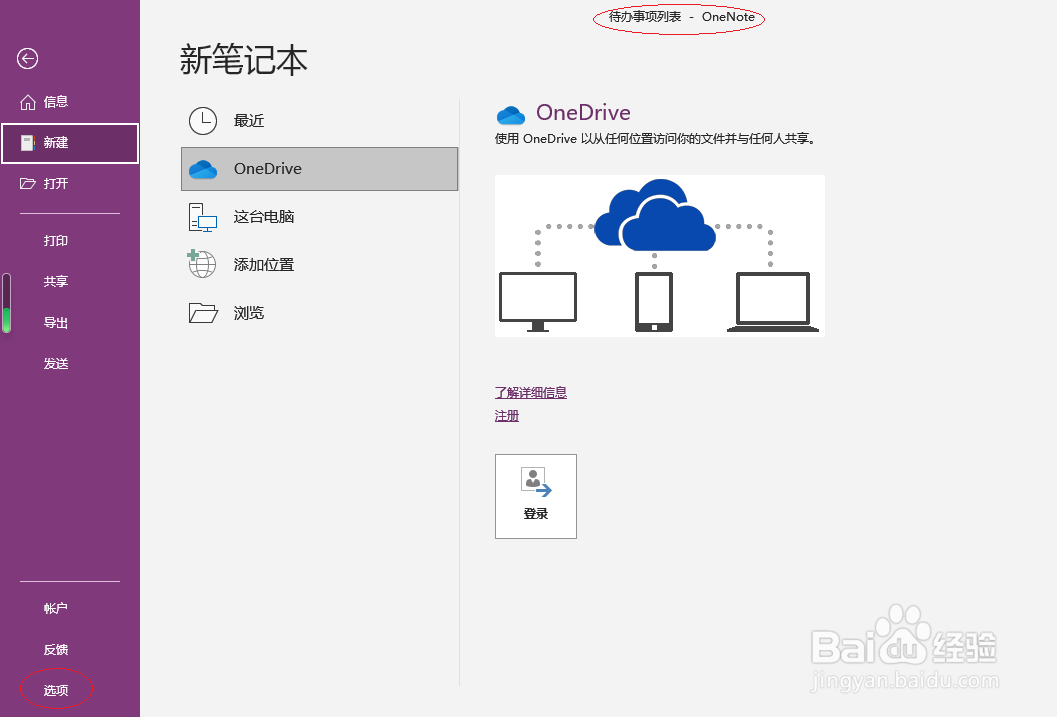Click the back arrow circle icon

(28, 59)
